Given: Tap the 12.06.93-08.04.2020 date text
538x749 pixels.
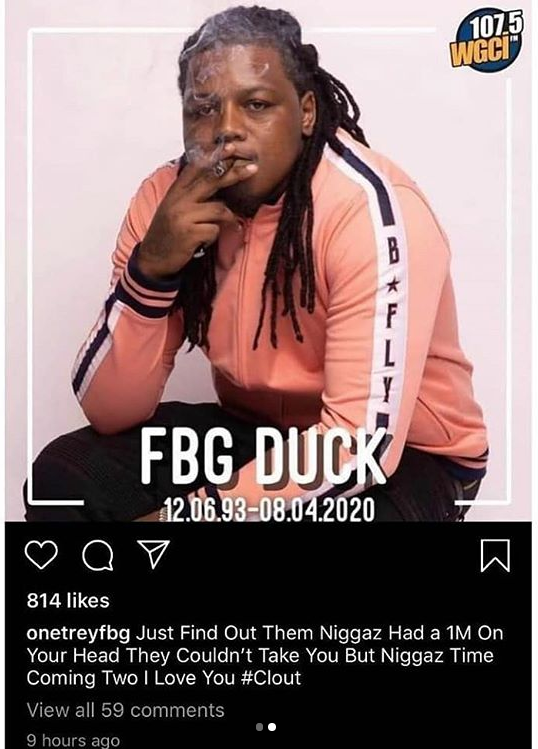Looking at the screenshot, I should (269, 510).
